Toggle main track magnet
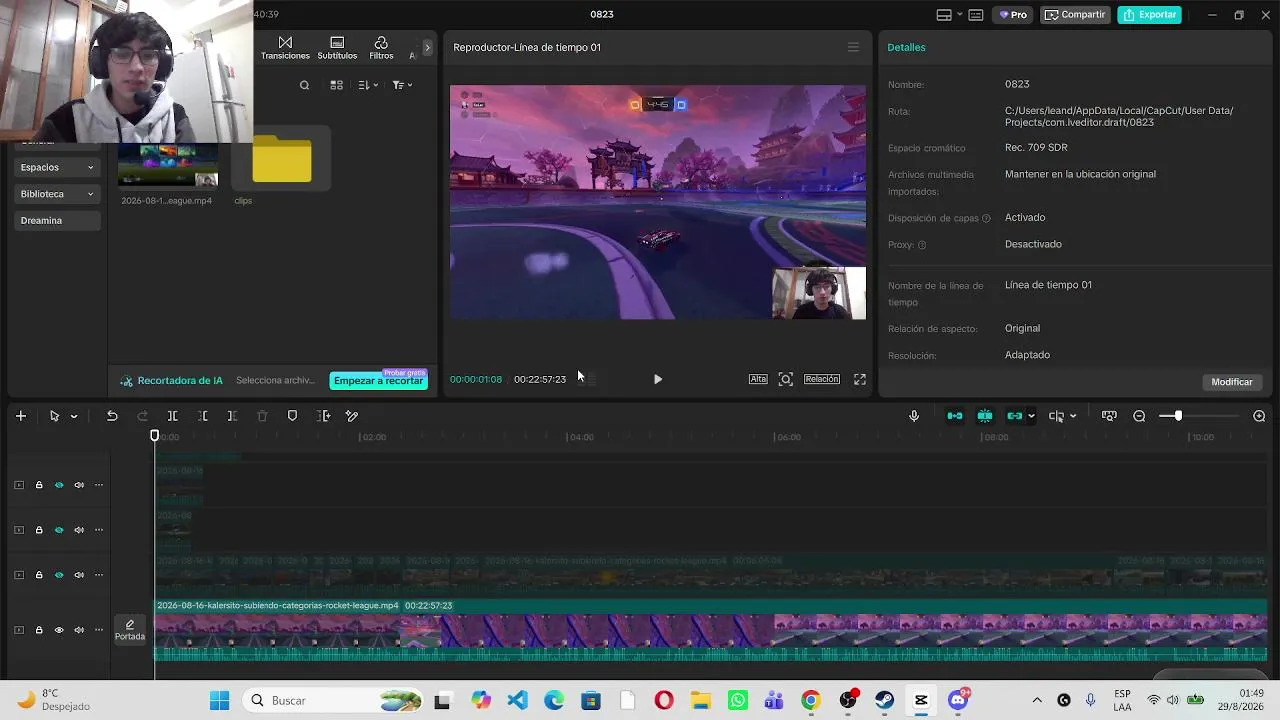1280x720 pixels. [x=955, y=416]
